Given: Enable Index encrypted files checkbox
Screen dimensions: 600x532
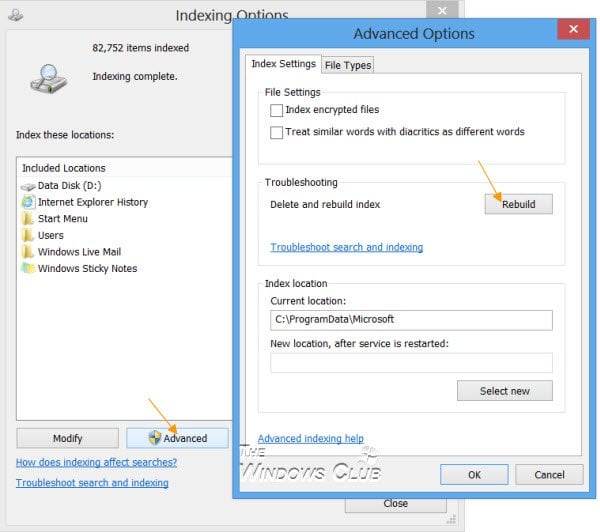Looking at the screenshot, I should point(276,110).
